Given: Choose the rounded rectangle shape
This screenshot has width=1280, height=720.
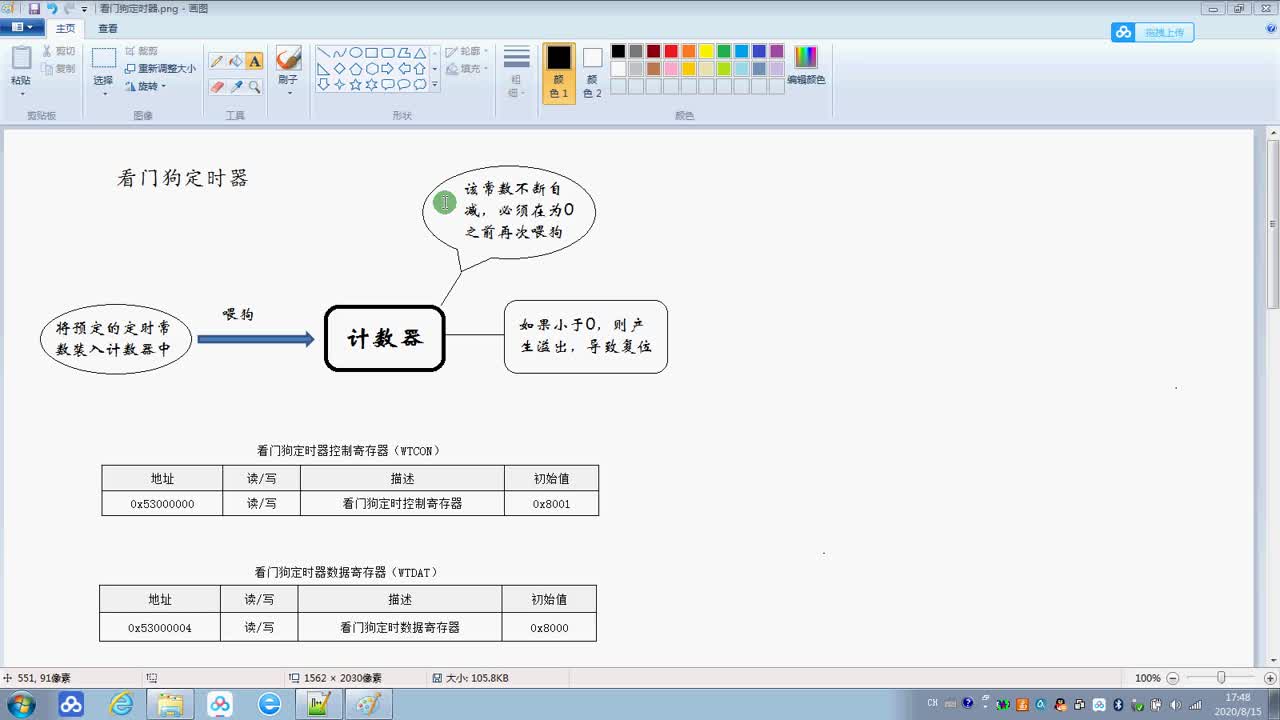Looking at the screenshot, I should pyautogui.click(x=387, y=53).
